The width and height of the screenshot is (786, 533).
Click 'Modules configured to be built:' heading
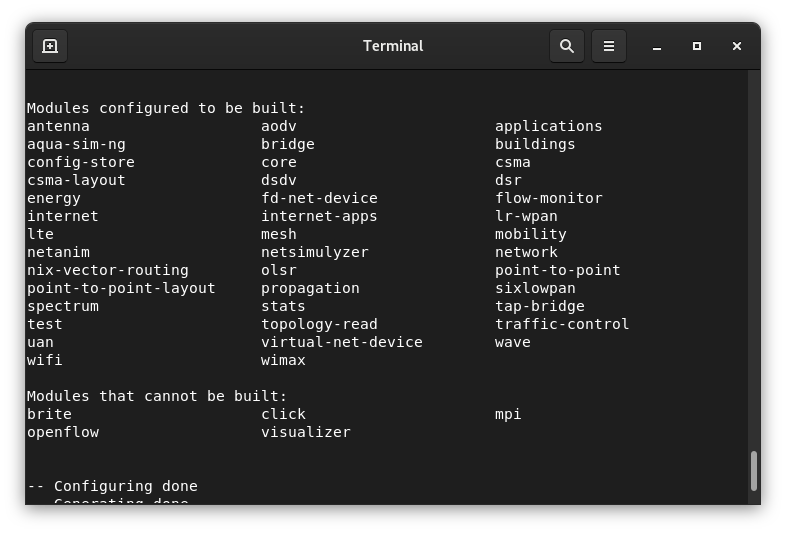click(166, 108)
